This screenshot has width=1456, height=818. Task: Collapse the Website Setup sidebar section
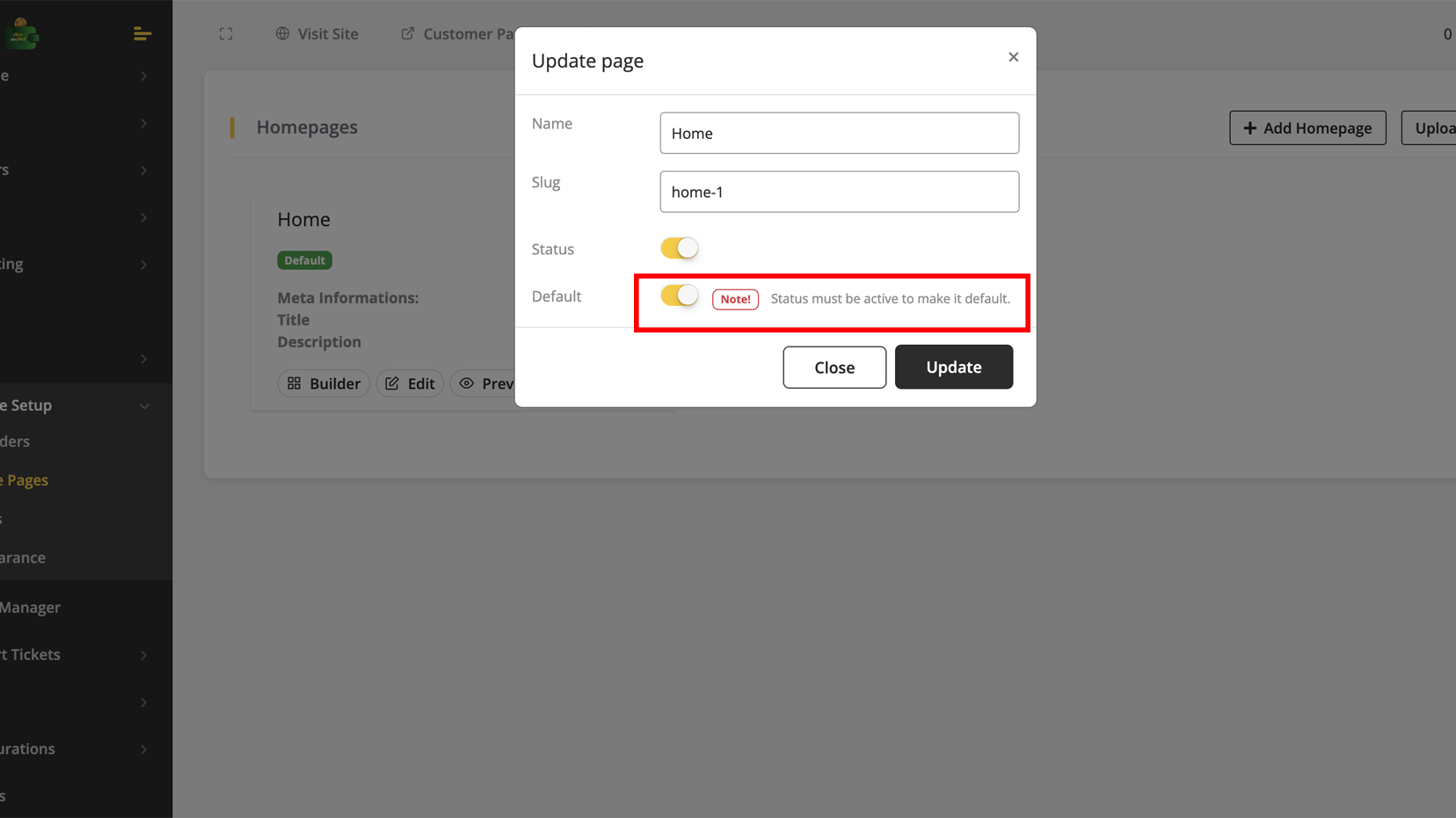144,405
